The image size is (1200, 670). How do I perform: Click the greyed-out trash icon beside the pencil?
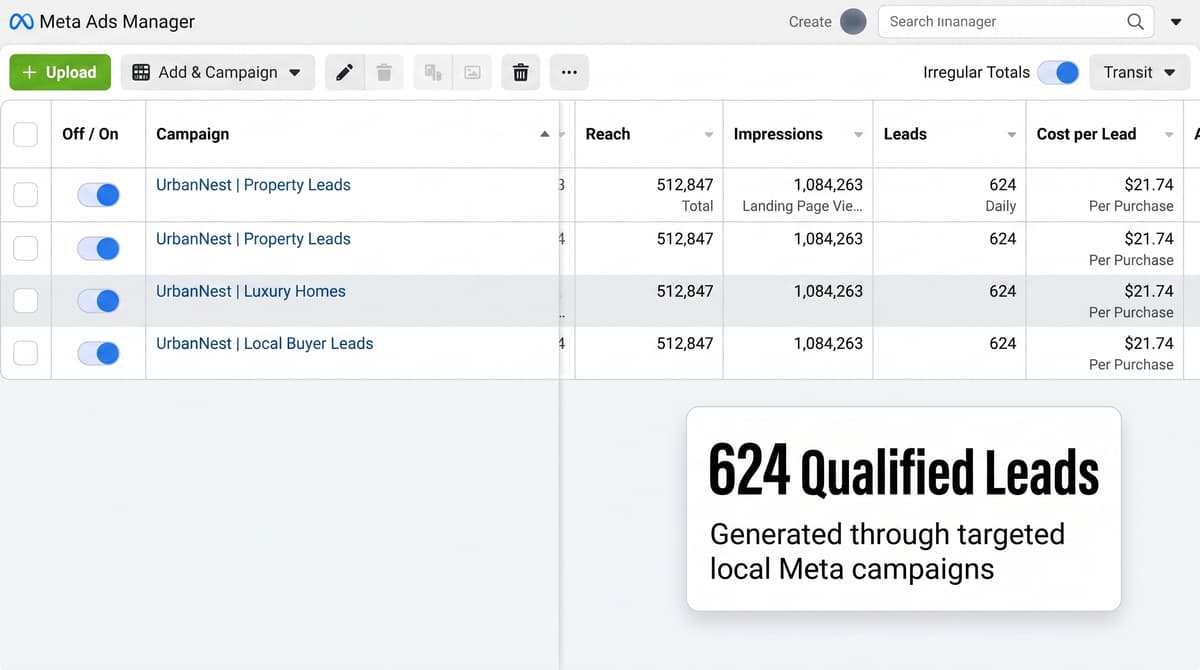click(x=384, y=72)
